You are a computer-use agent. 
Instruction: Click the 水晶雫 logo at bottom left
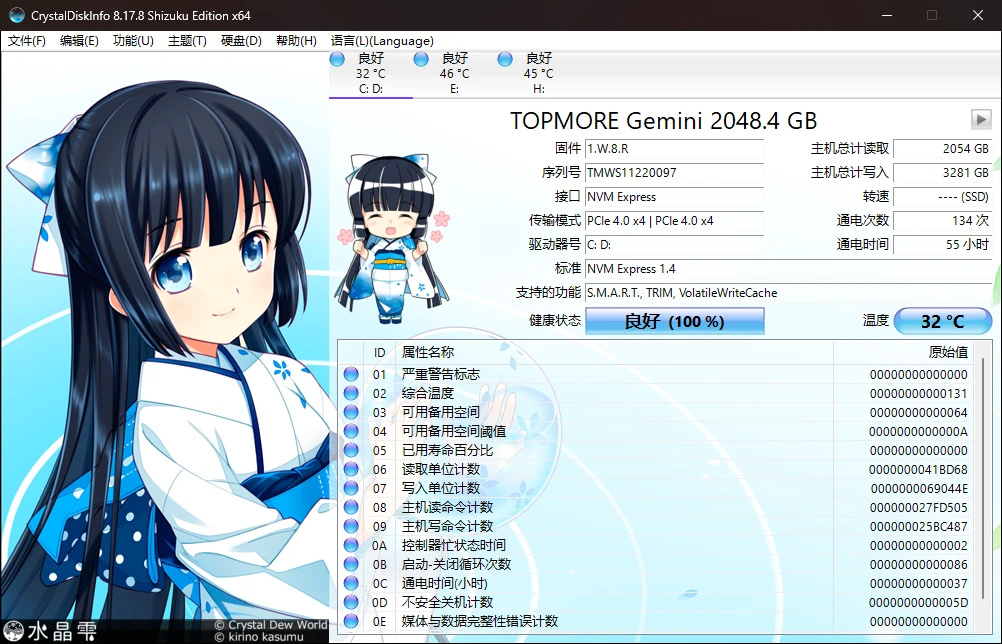tap(50, 631)
